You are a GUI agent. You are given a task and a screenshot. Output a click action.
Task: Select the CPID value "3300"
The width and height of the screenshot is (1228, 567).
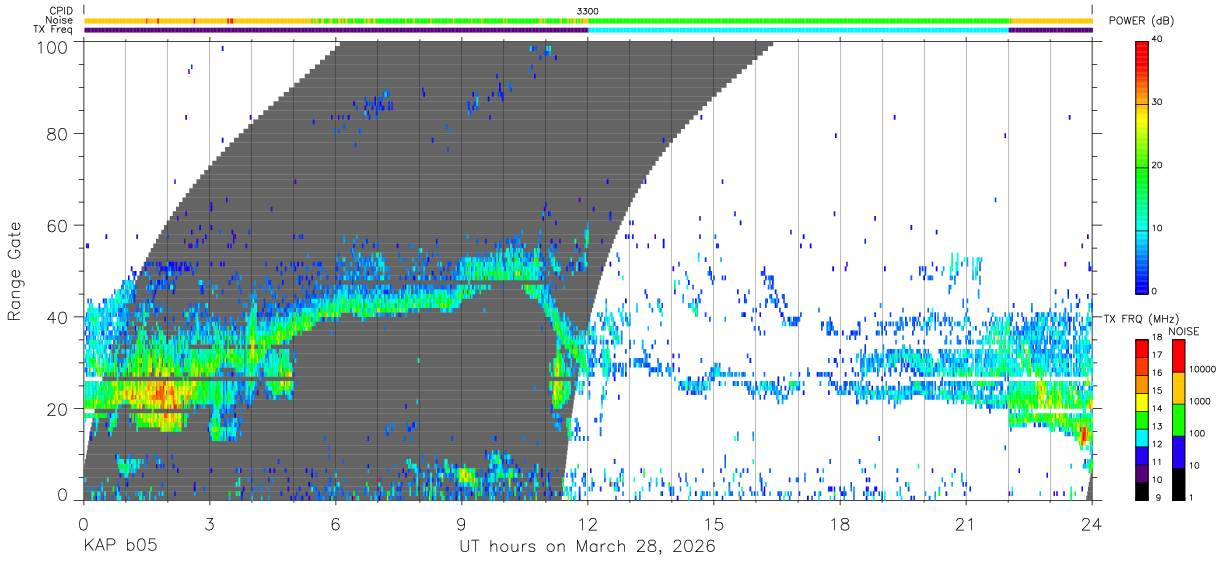pyautogui.click(x=588, y=11)
